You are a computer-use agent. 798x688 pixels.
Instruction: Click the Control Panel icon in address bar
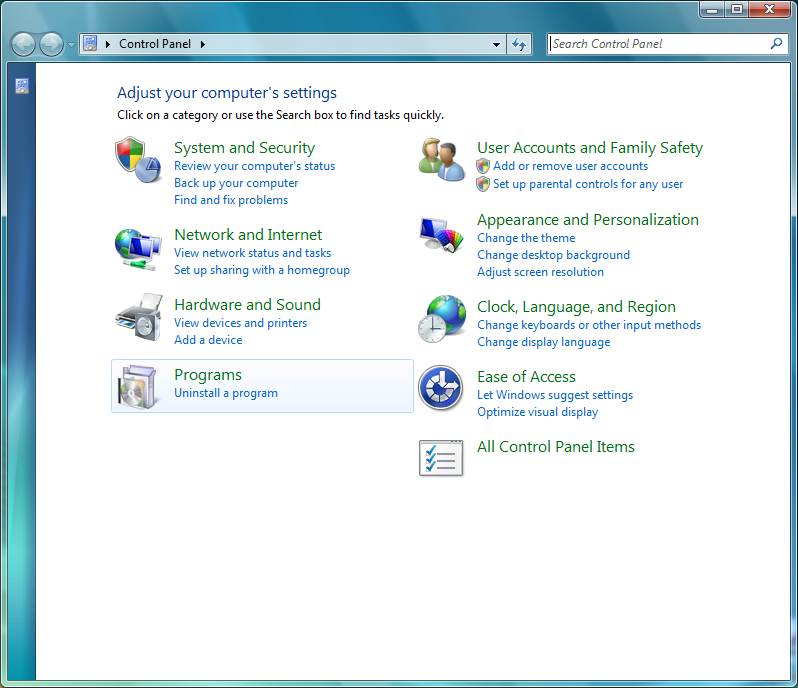90,43
